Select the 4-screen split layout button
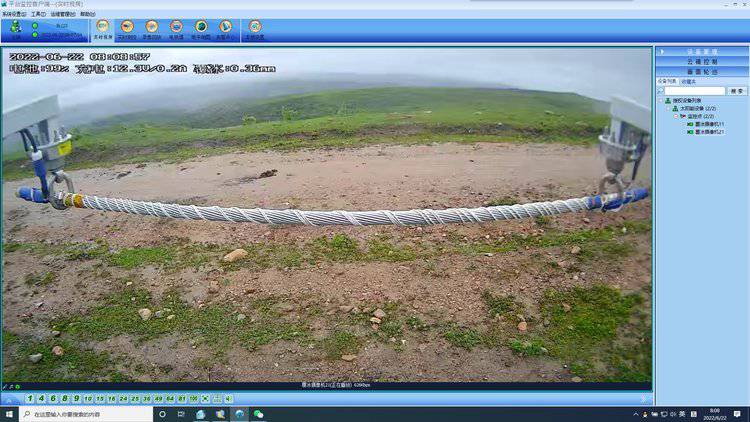Viewport: 750px width, 422px height. (x=40, y=398)
